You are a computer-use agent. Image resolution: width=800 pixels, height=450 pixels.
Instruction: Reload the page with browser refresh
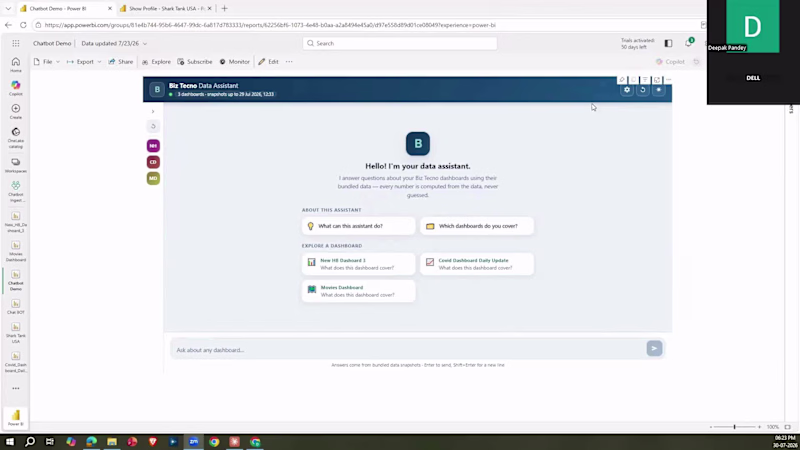(x=23, y=25)
